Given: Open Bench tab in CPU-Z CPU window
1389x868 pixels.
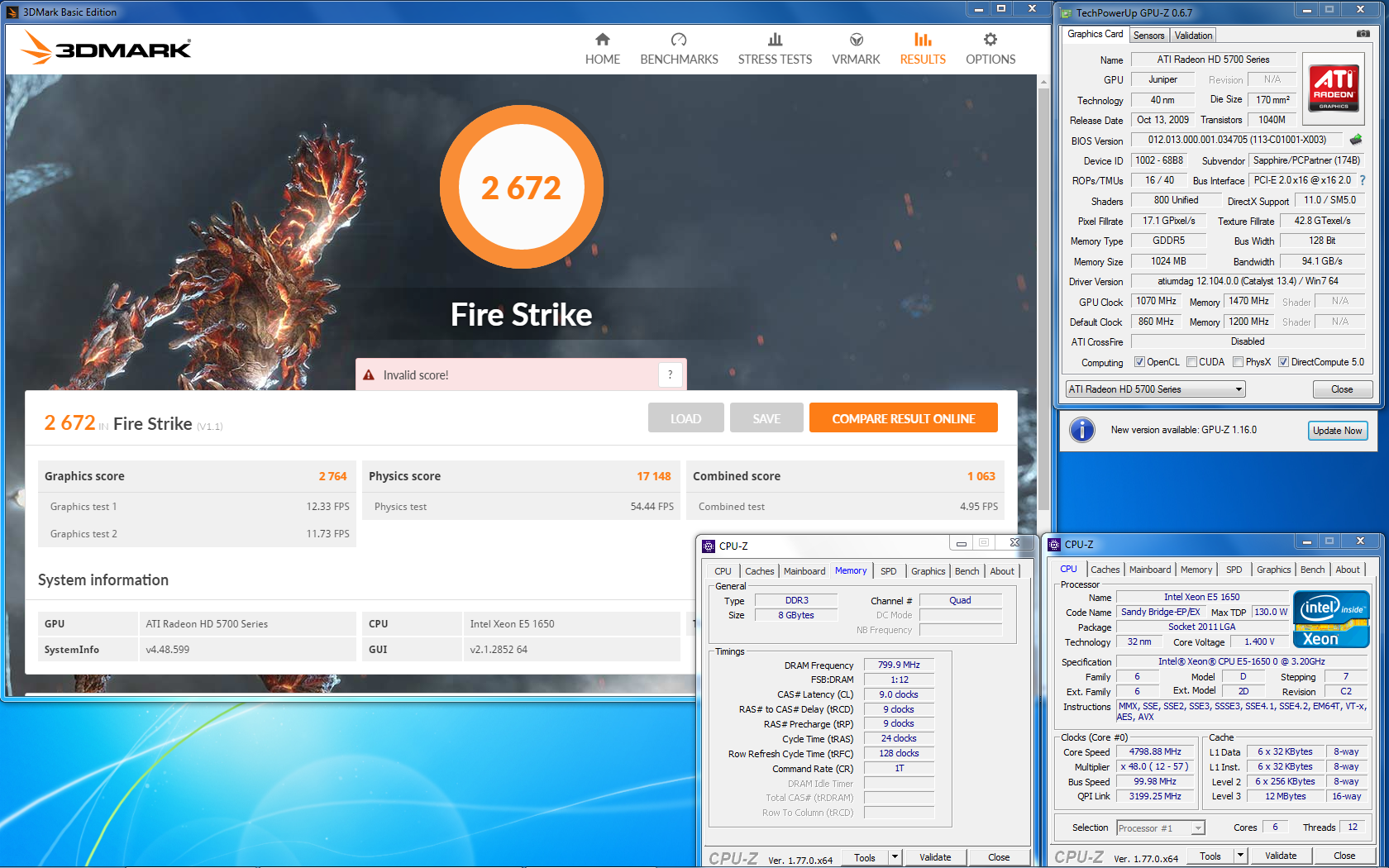Looking at the screenshot, I should coord(1312,570).
